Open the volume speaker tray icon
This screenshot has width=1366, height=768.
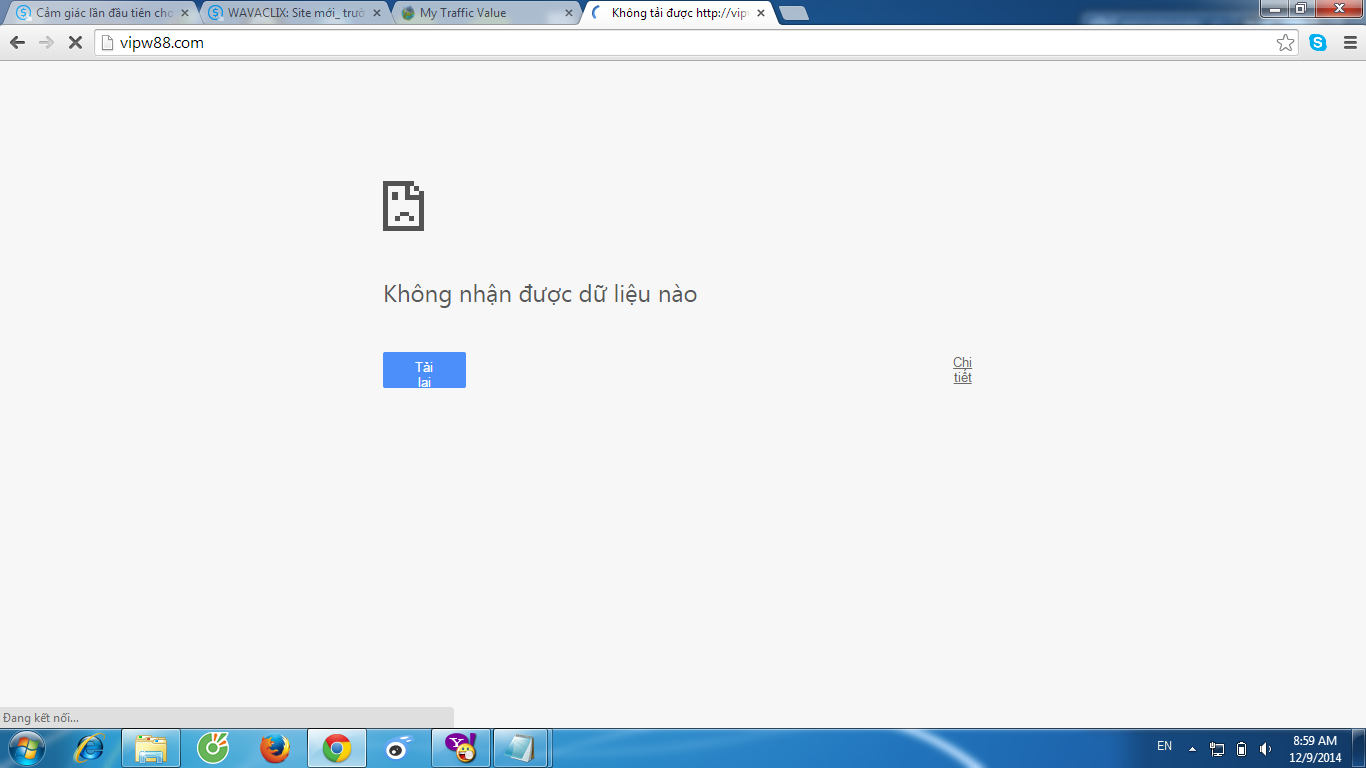pyautogui.click(x=1266, y=748)
